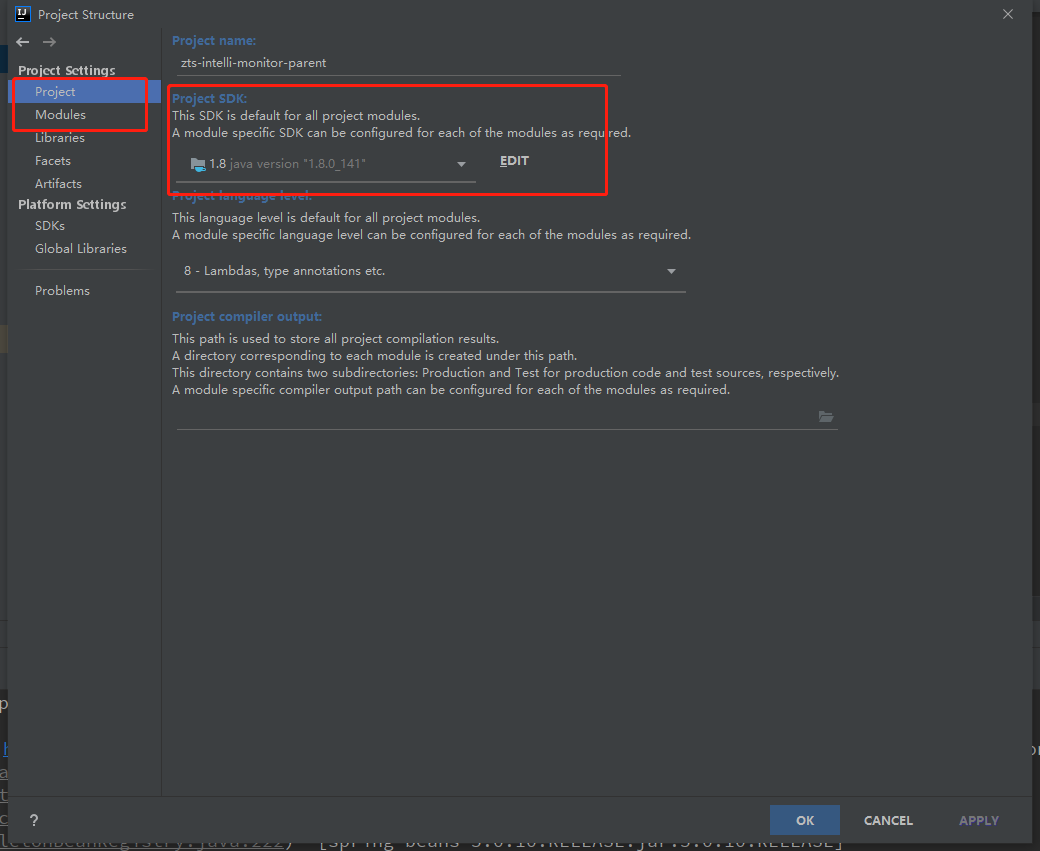Click the Project Settings section header
1040x851 pixels.
click(x=66, y=70)
